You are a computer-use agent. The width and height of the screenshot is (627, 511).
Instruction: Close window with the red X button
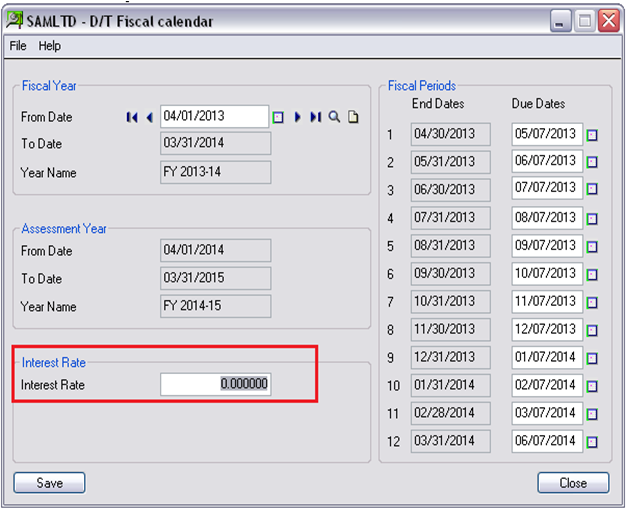pos(609,20)
